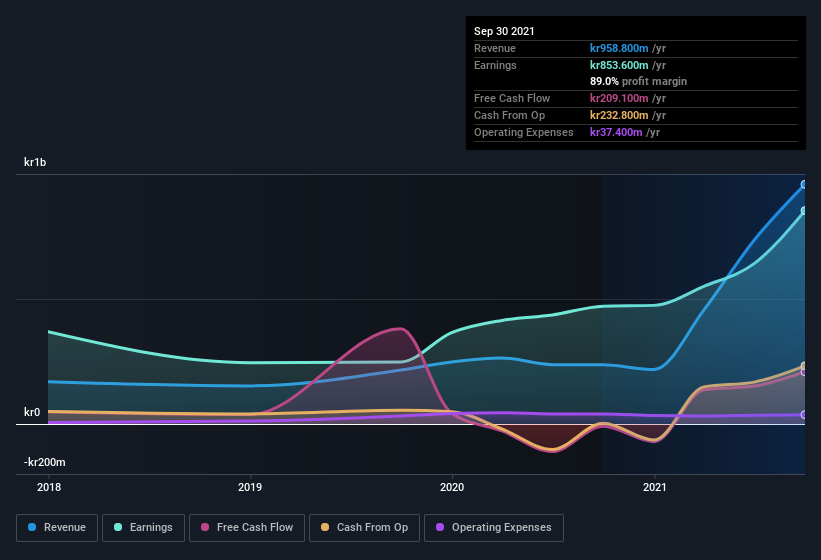Click the Sep 30 2021 tooltip date
The height and width of the screenshot is (560, 821).
tap(504, 31)
